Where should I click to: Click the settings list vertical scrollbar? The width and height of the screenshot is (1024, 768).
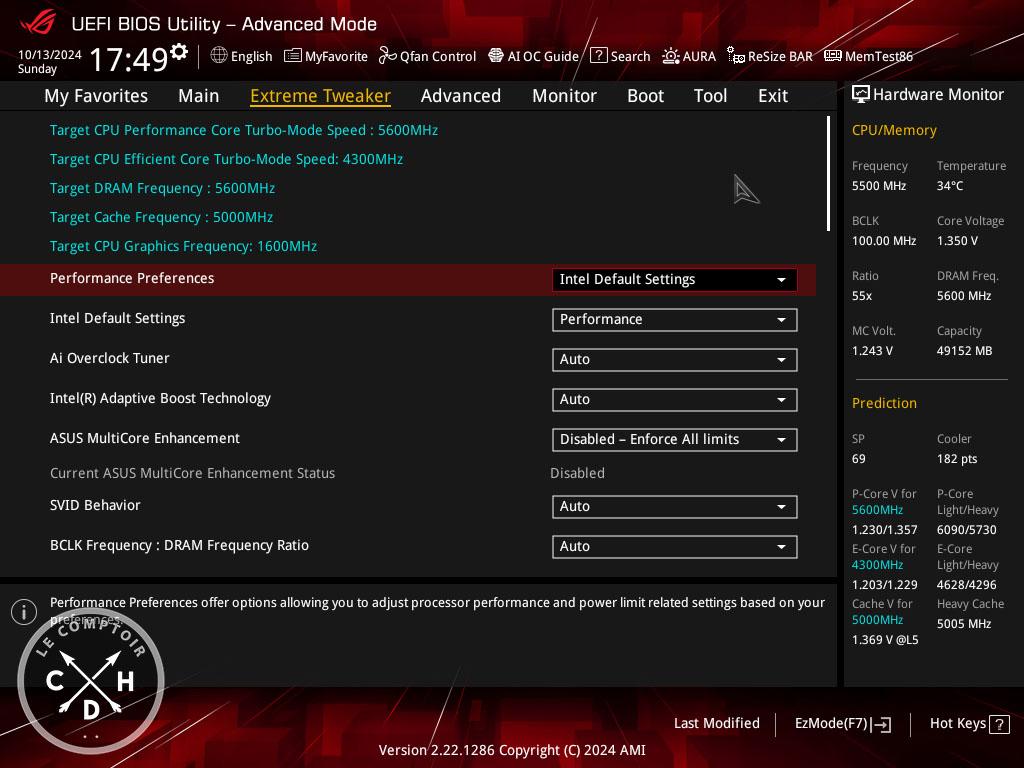click(828, 174)
